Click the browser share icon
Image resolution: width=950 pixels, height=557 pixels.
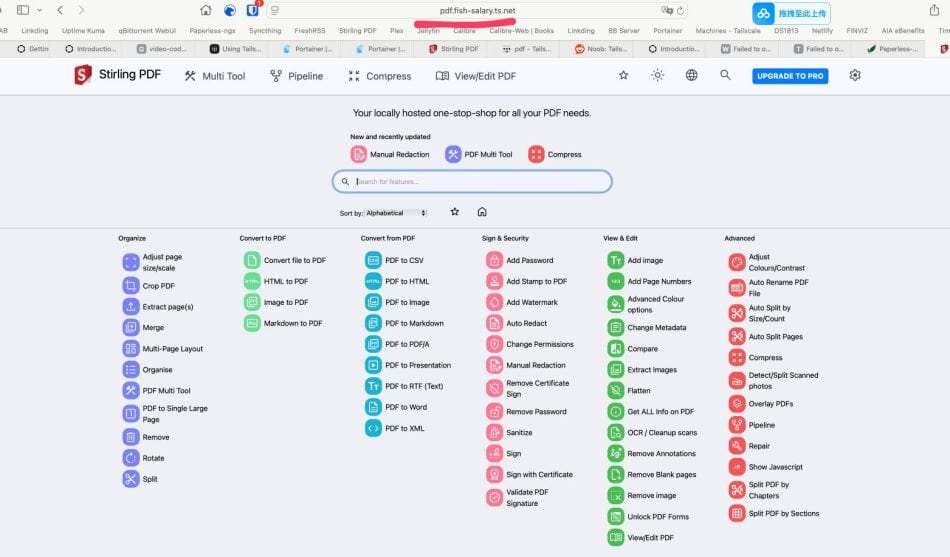(x=934, y=10)
